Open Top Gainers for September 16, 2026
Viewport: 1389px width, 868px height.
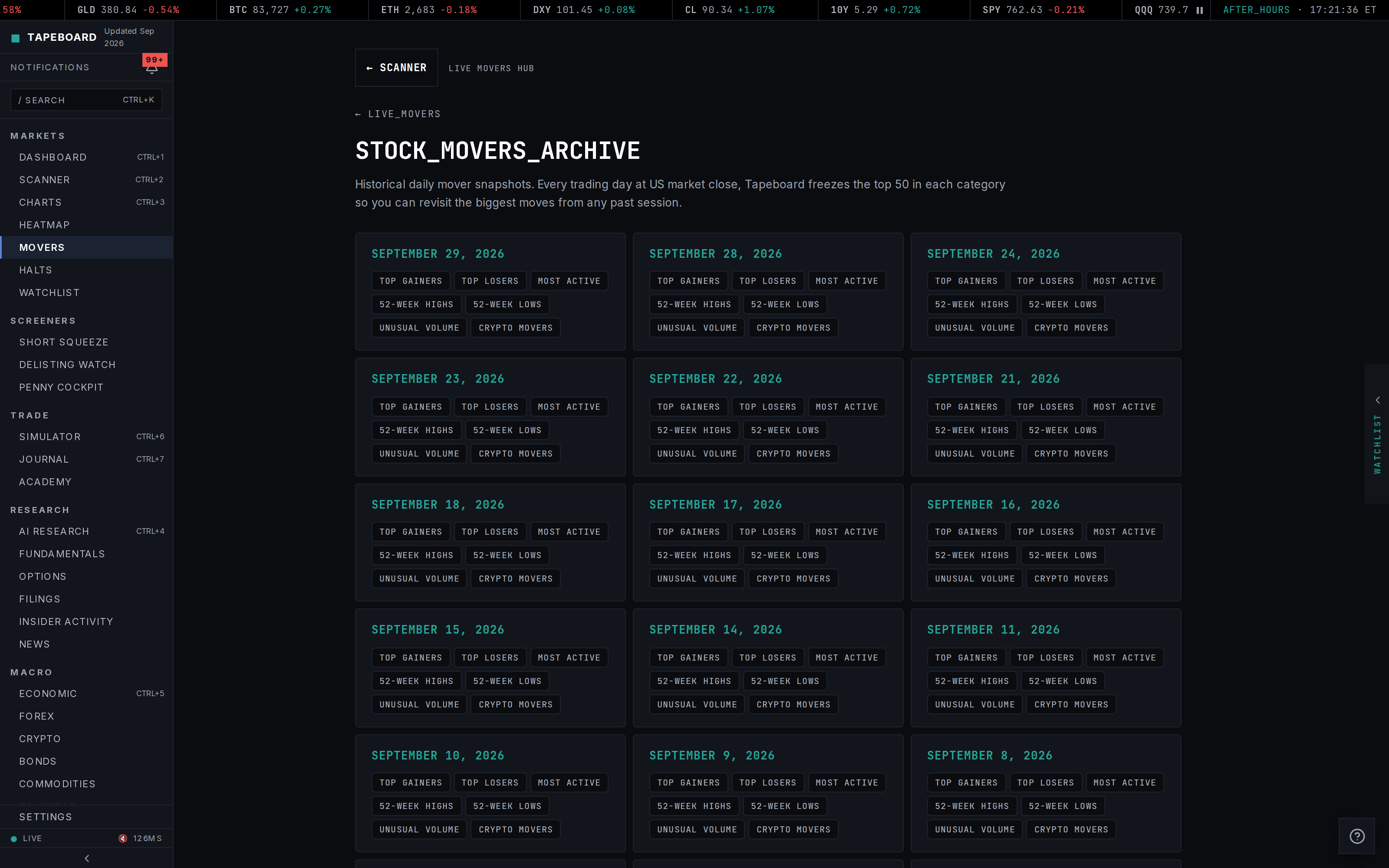point(967,532)
